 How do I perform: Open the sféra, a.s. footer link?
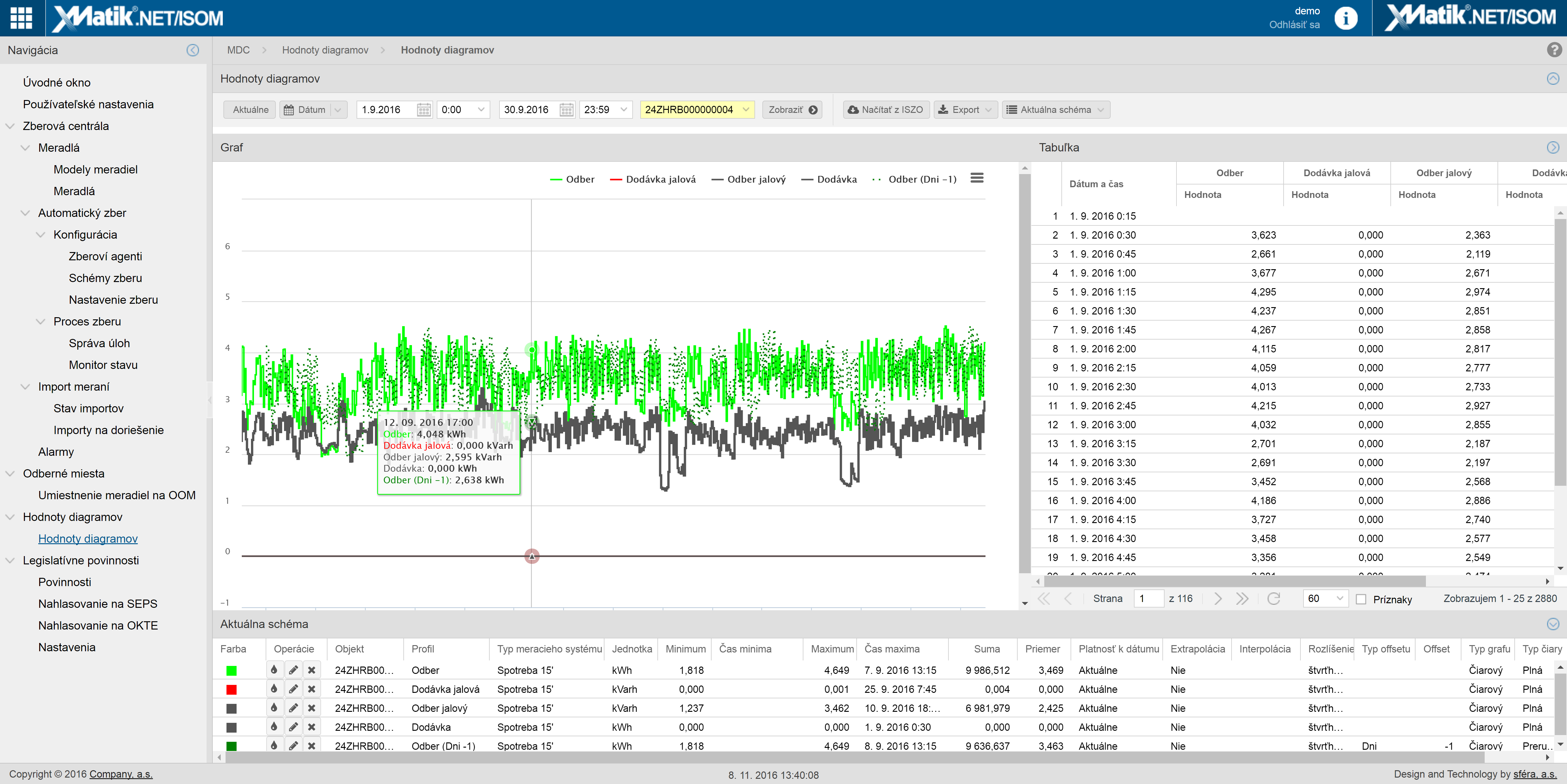coord(1535,774)
